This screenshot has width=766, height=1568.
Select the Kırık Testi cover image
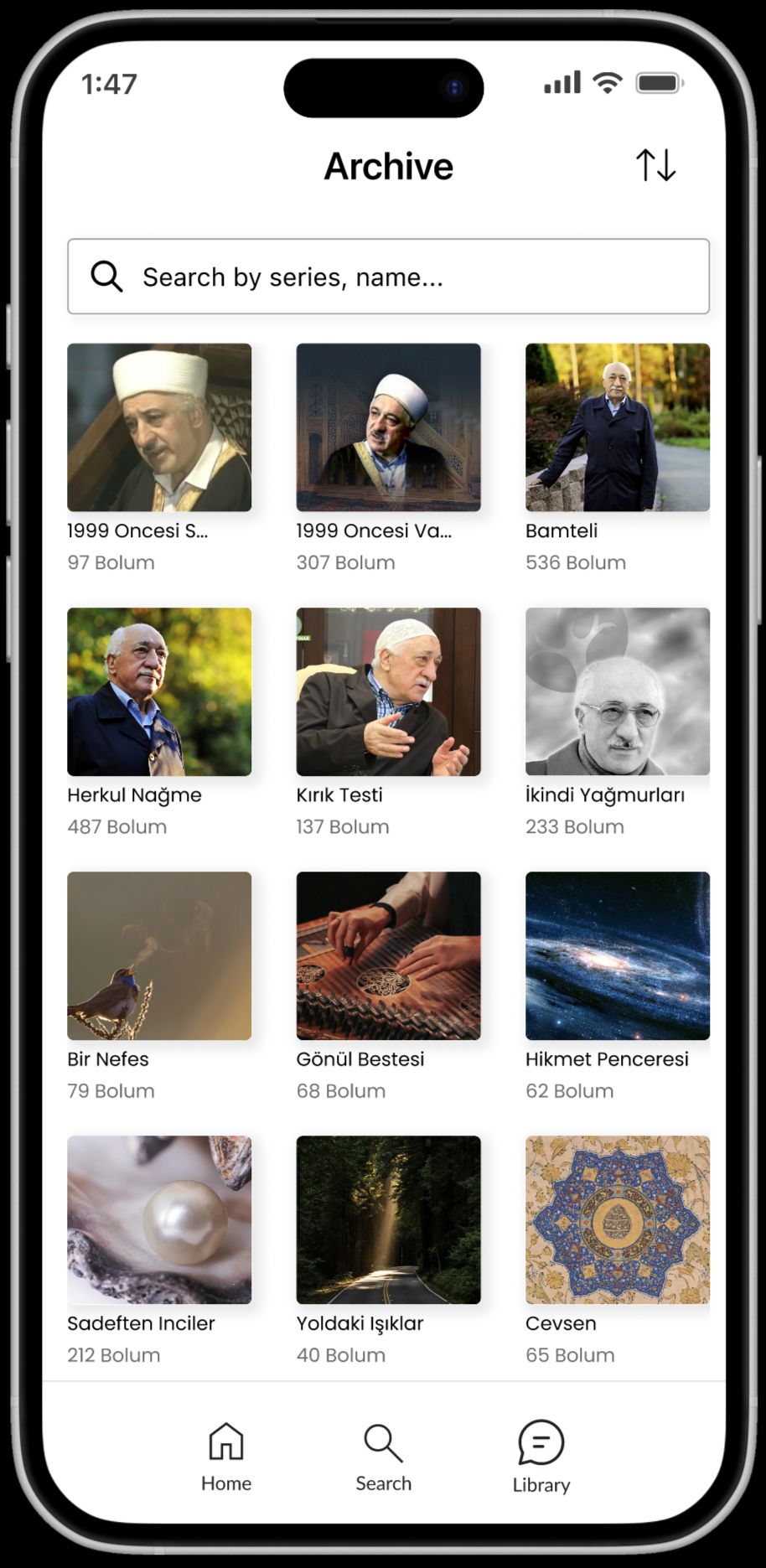(x=389, y=691)
